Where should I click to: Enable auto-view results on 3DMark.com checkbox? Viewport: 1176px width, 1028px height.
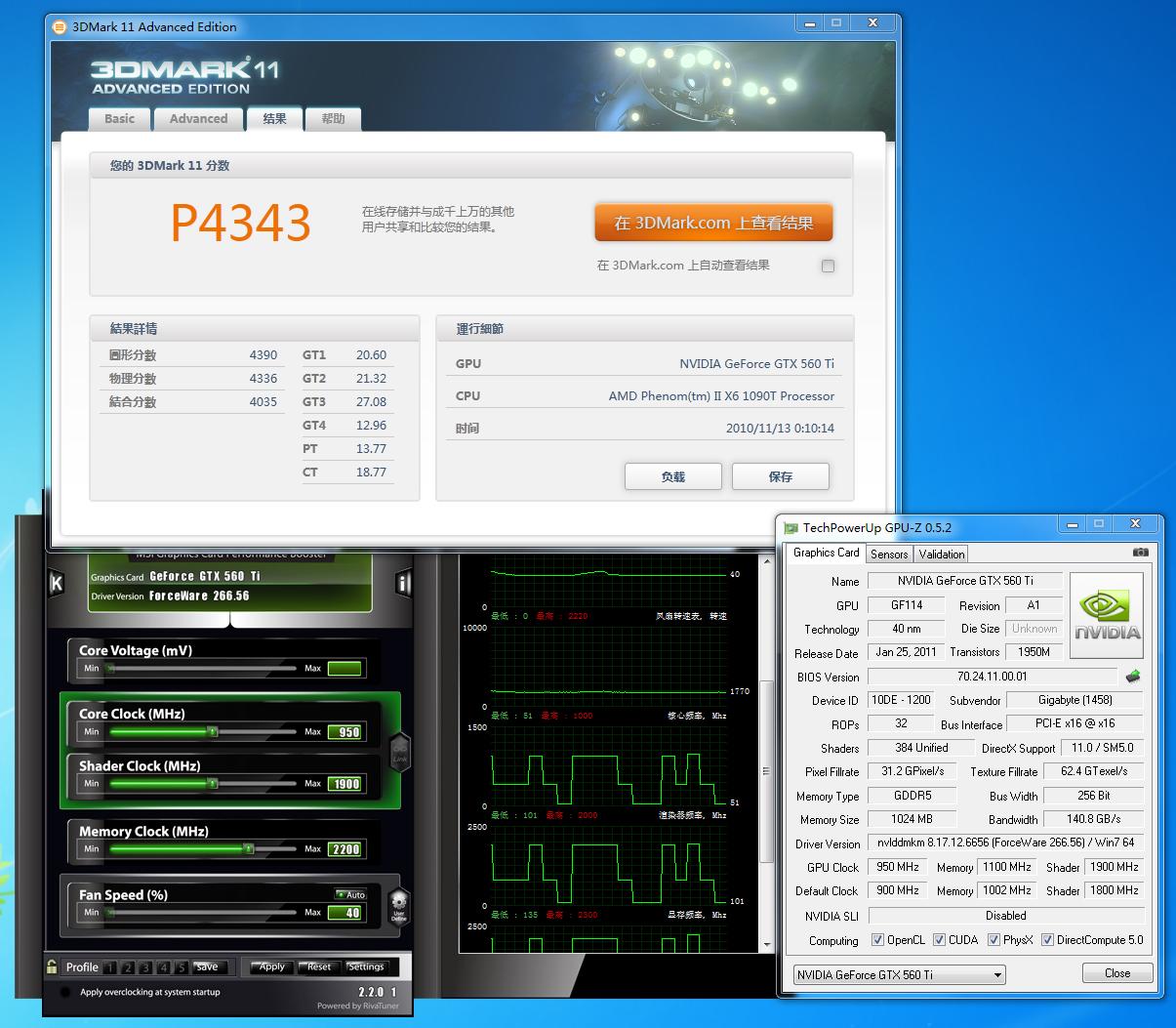[x=828, y=266]
